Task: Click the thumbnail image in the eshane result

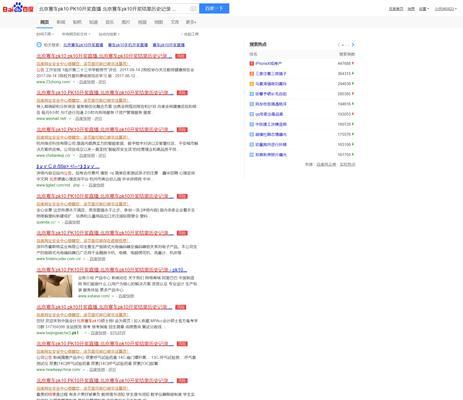Action: click(55, 286)
